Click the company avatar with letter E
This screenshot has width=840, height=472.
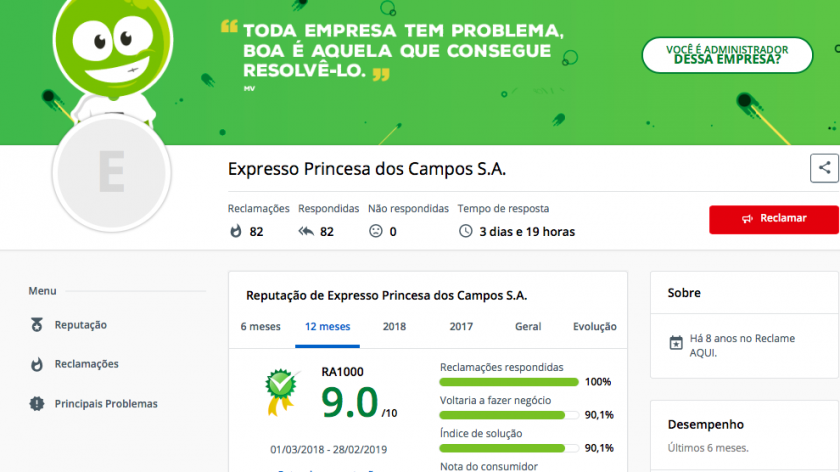[x=111, y=173]
